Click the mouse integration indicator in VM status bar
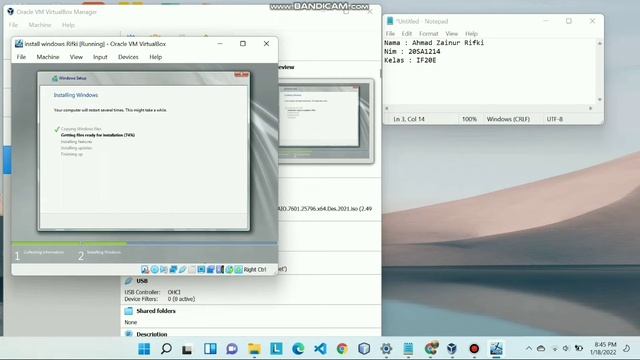The image size is (640, 360). (229, 269)
